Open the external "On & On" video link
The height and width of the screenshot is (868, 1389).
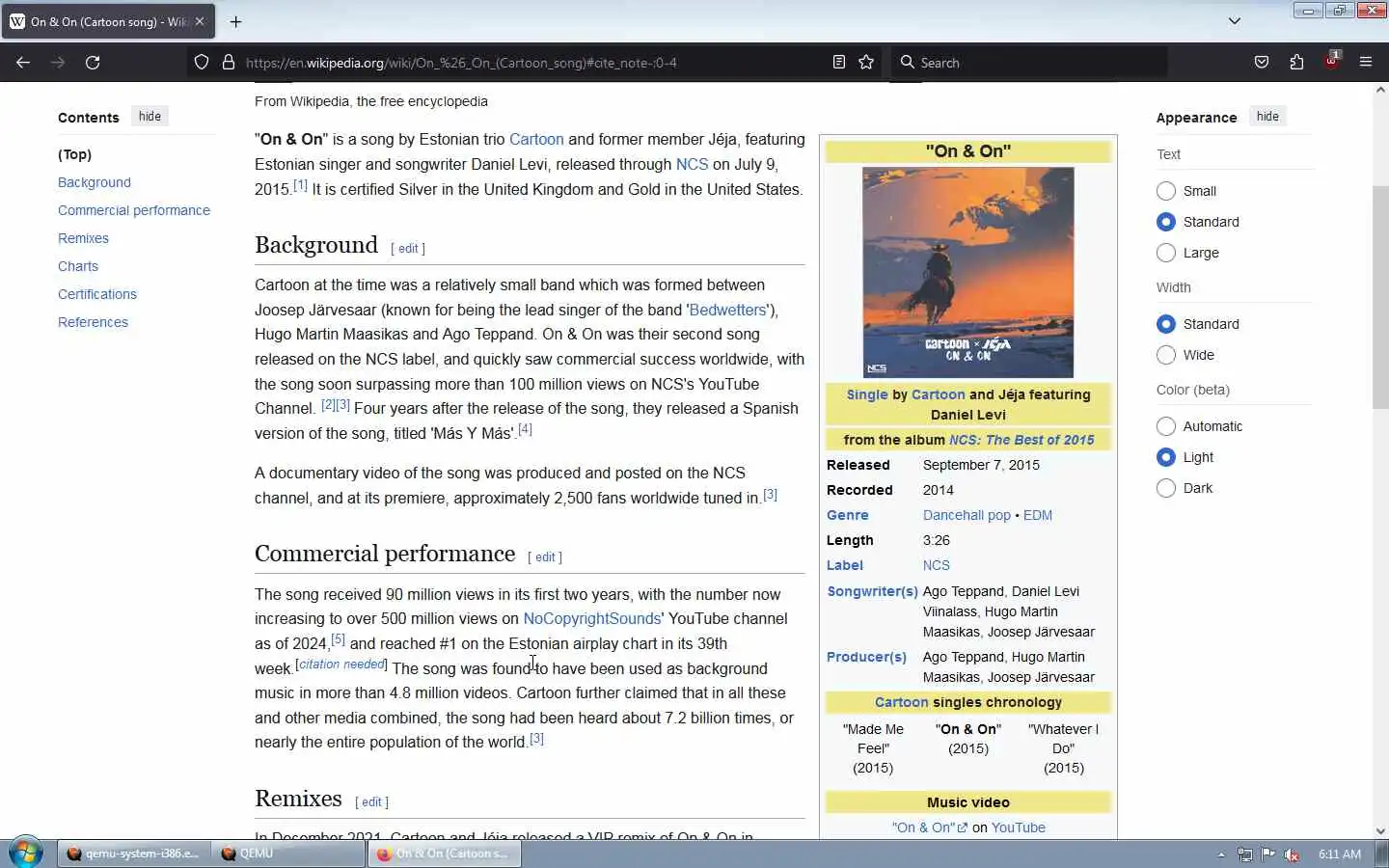coord(929,827)
